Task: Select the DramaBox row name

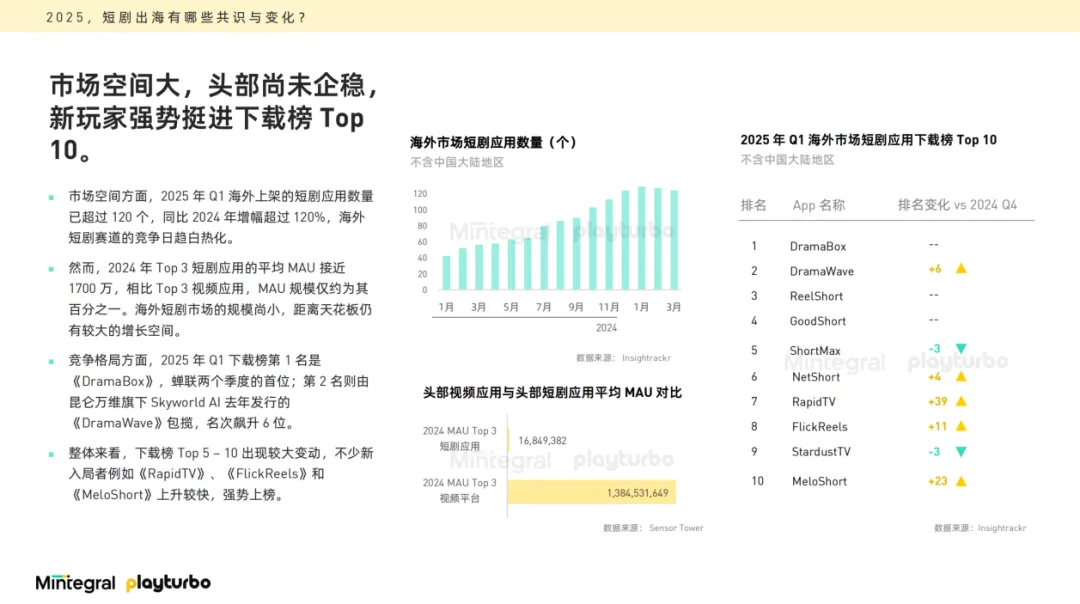Action: point(818,247)
